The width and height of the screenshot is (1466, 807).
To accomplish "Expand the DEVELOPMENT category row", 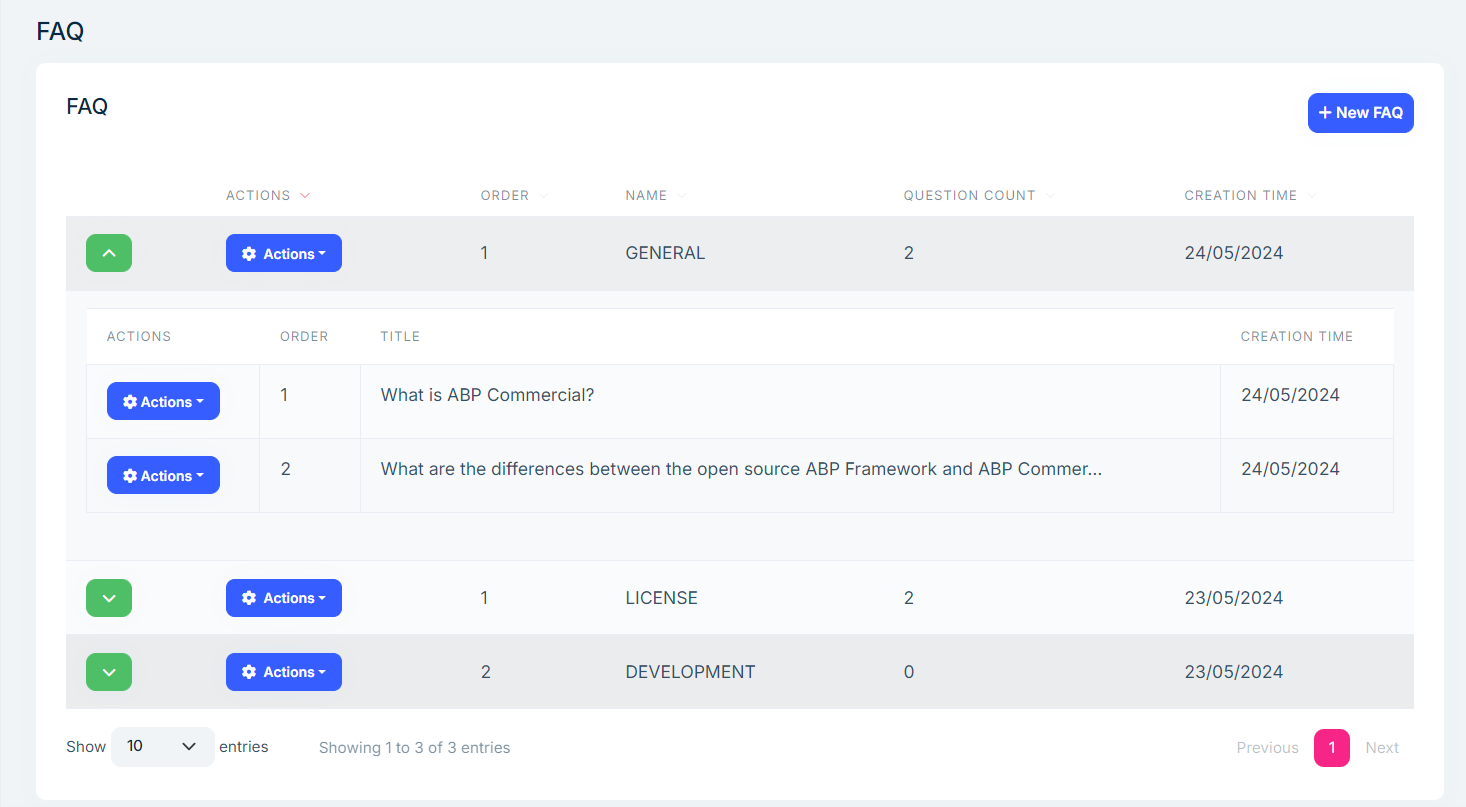I will (108, 671).
